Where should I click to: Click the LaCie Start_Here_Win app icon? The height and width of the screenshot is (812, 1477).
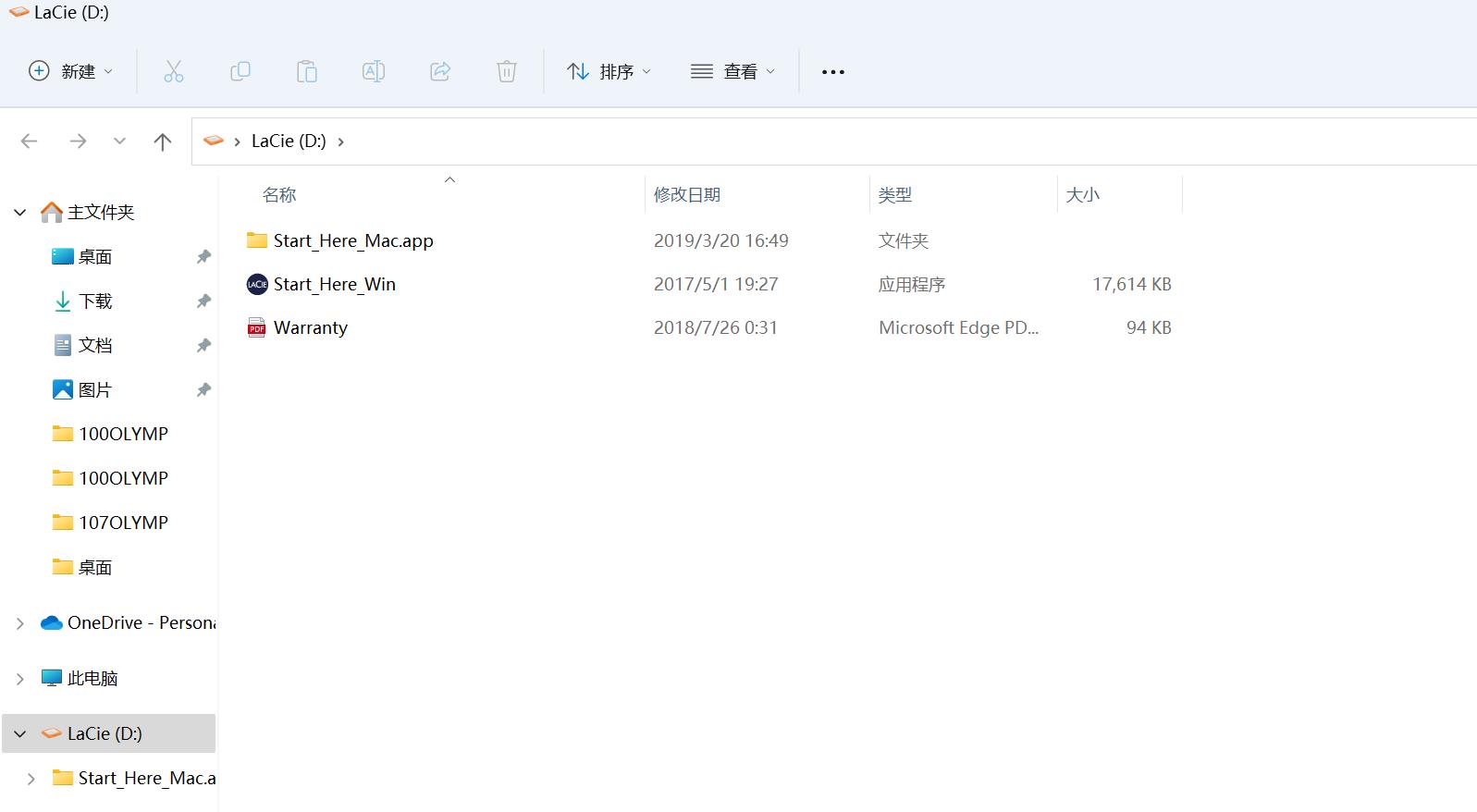pos(257,284)
